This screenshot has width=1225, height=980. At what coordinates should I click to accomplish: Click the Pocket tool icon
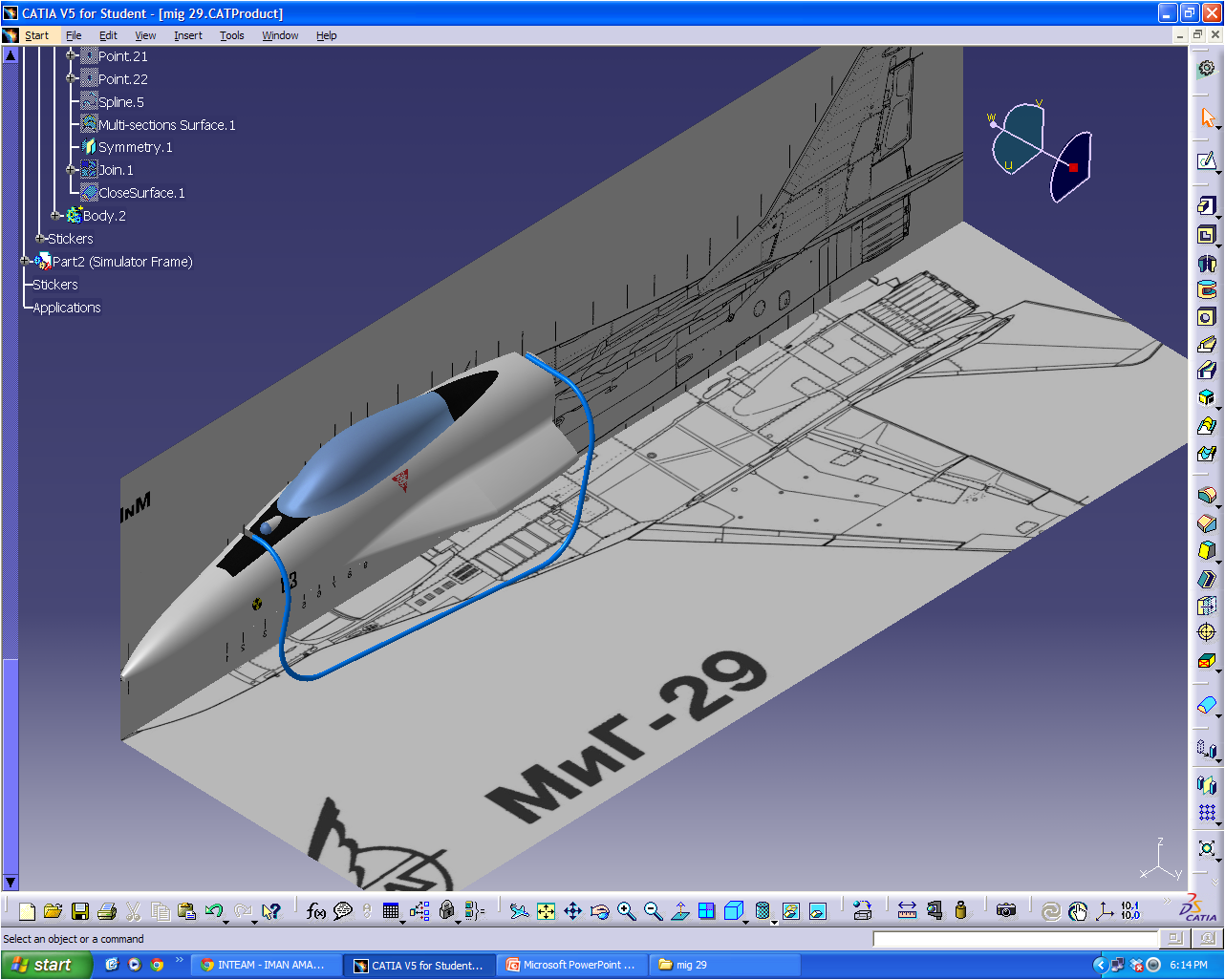(1207, 235)
